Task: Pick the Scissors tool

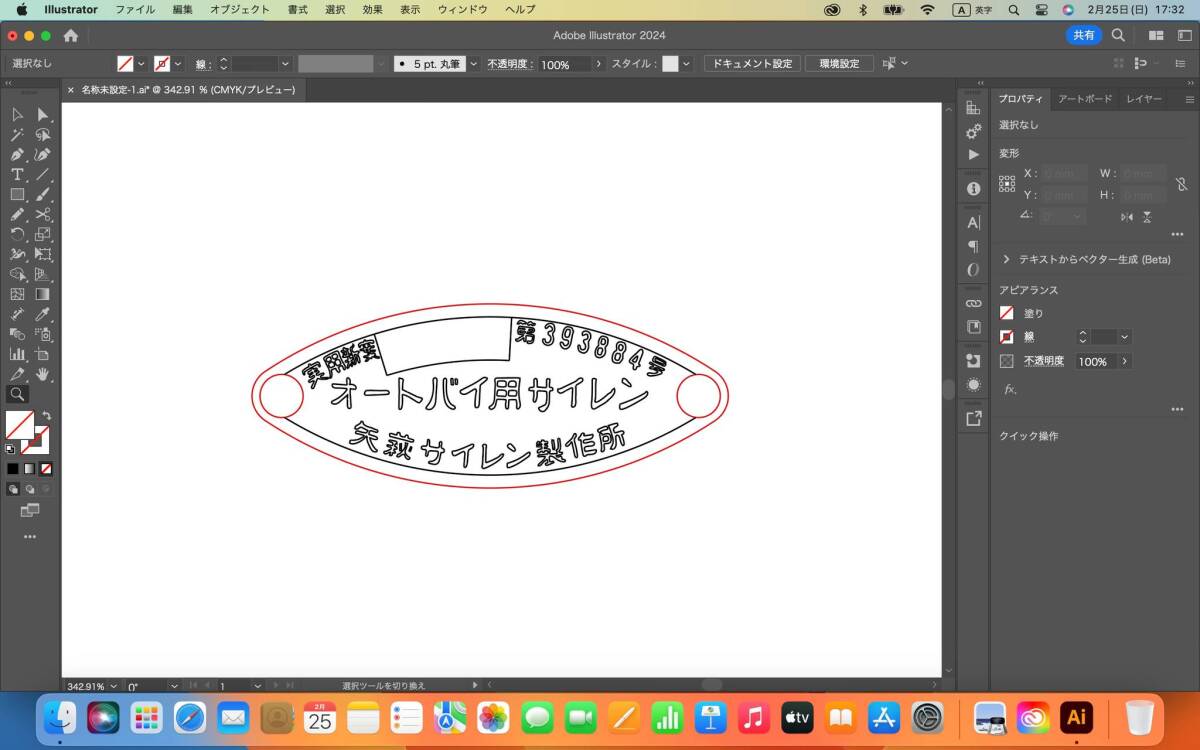Action: click(x=43, y=214)
